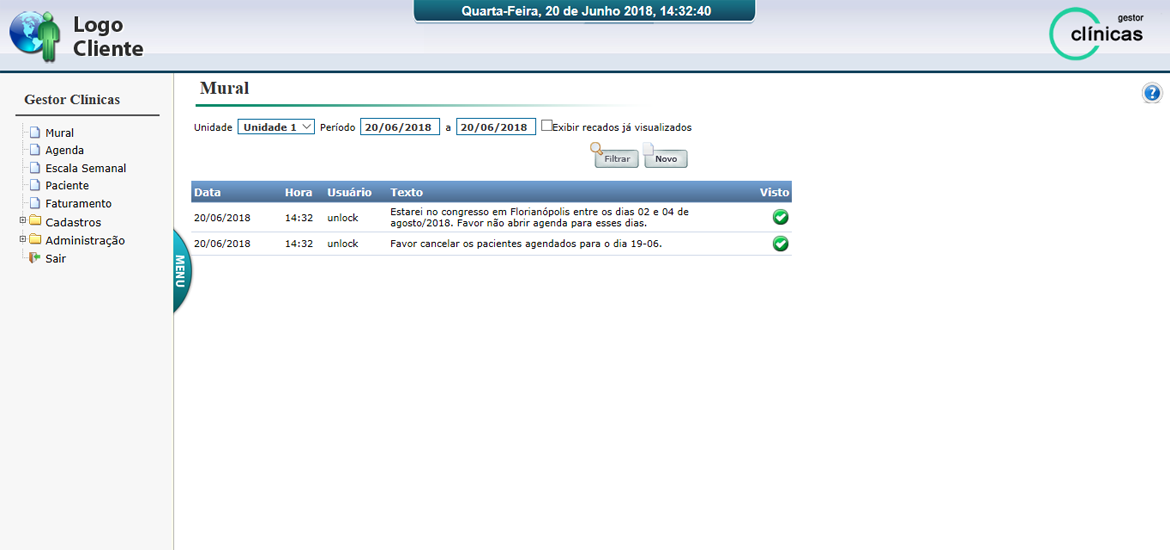Click the Visto column header
Viewport: 1170px width, 550px height.
click(x=775, y=193)
